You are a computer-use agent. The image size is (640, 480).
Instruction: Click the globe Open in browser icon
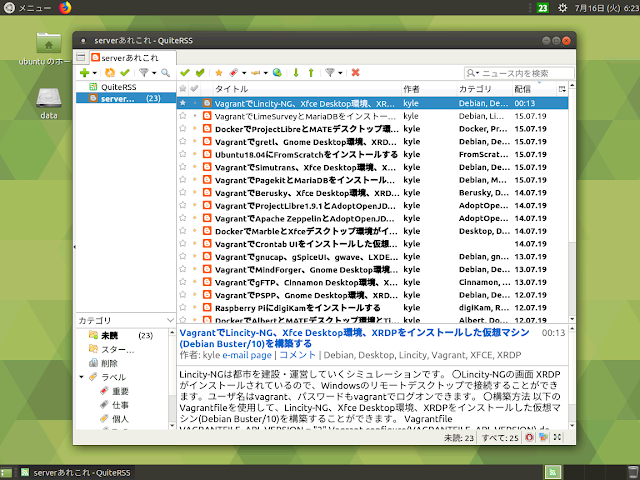coord(277,73)
